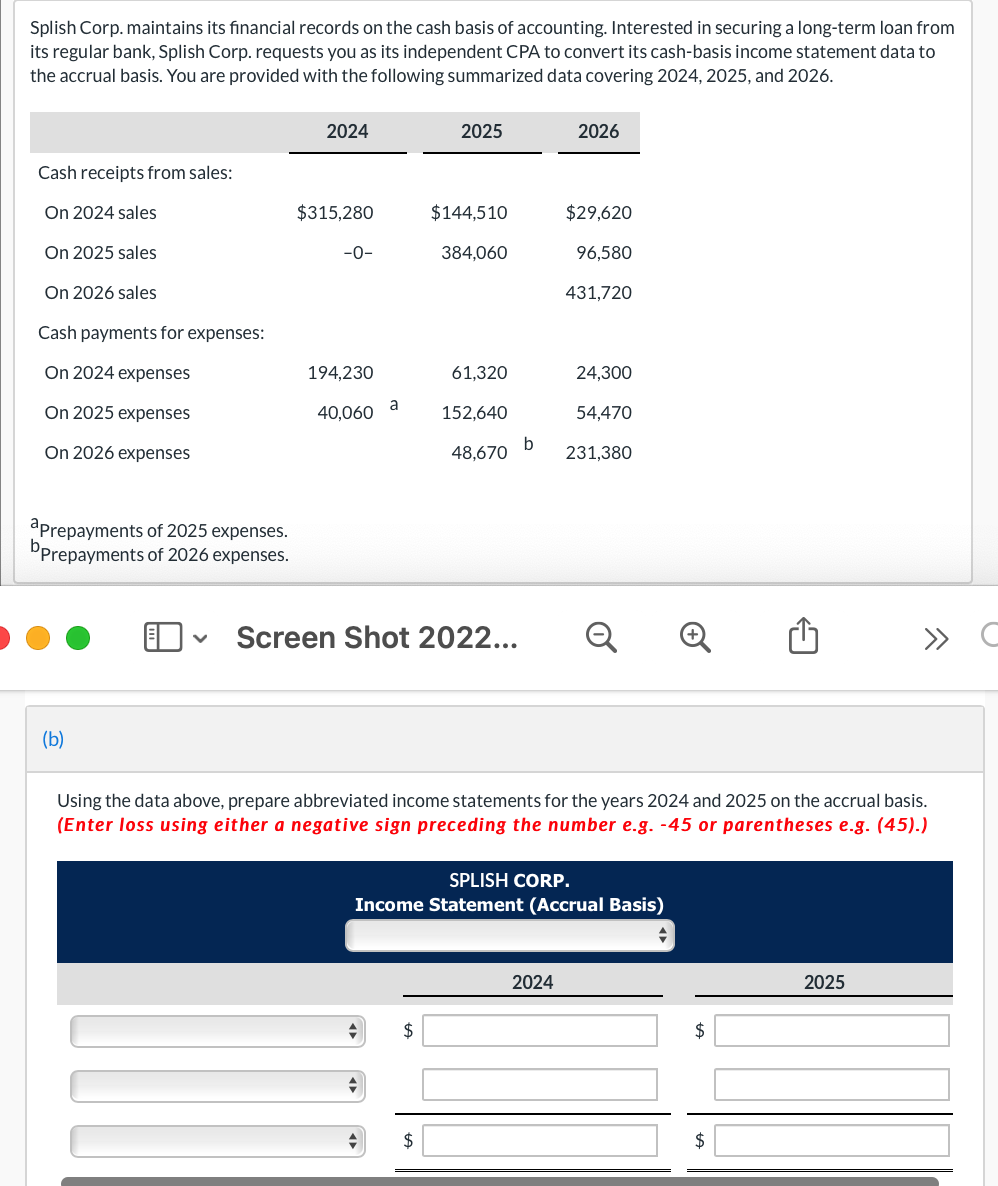
Task: Click the sidebar view icon
Action: [163, 637]
